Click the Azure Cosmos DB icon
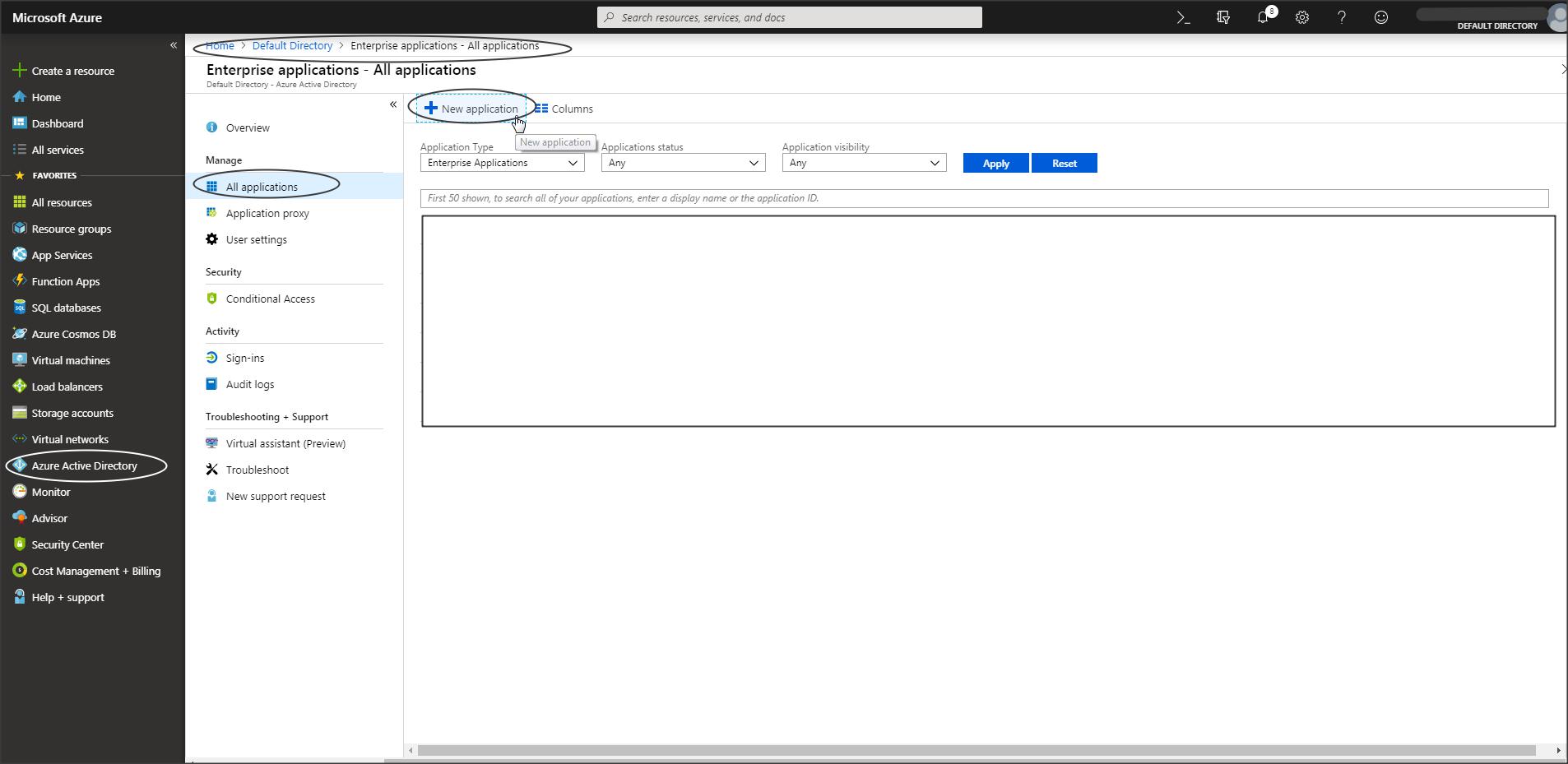The width and height of the screenshot is (1568, 764). [x=20, y=334]
